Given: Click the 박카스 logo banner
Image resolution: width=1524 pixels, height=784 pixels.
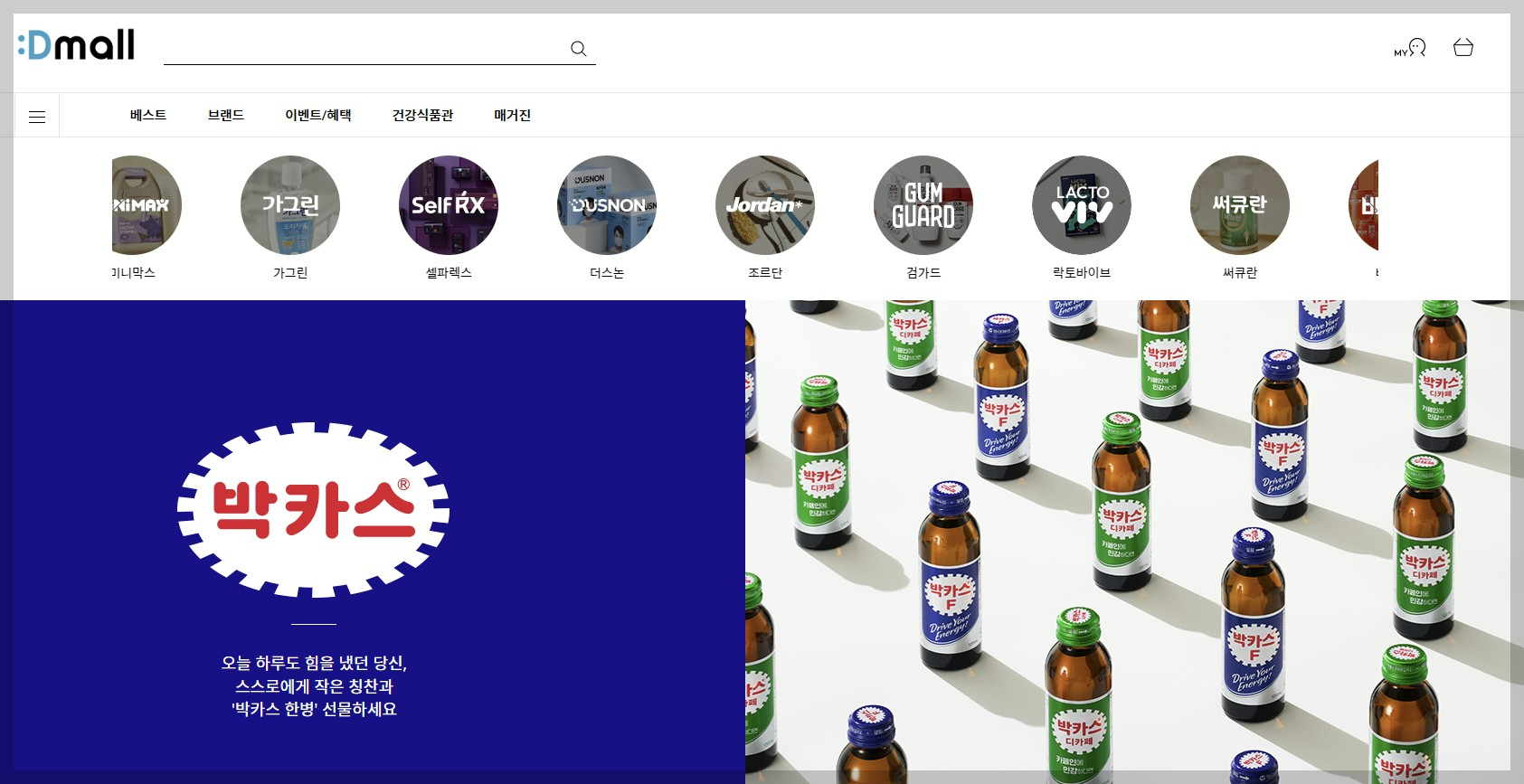Looking at the screenshot, I should (x=314, y=509).
